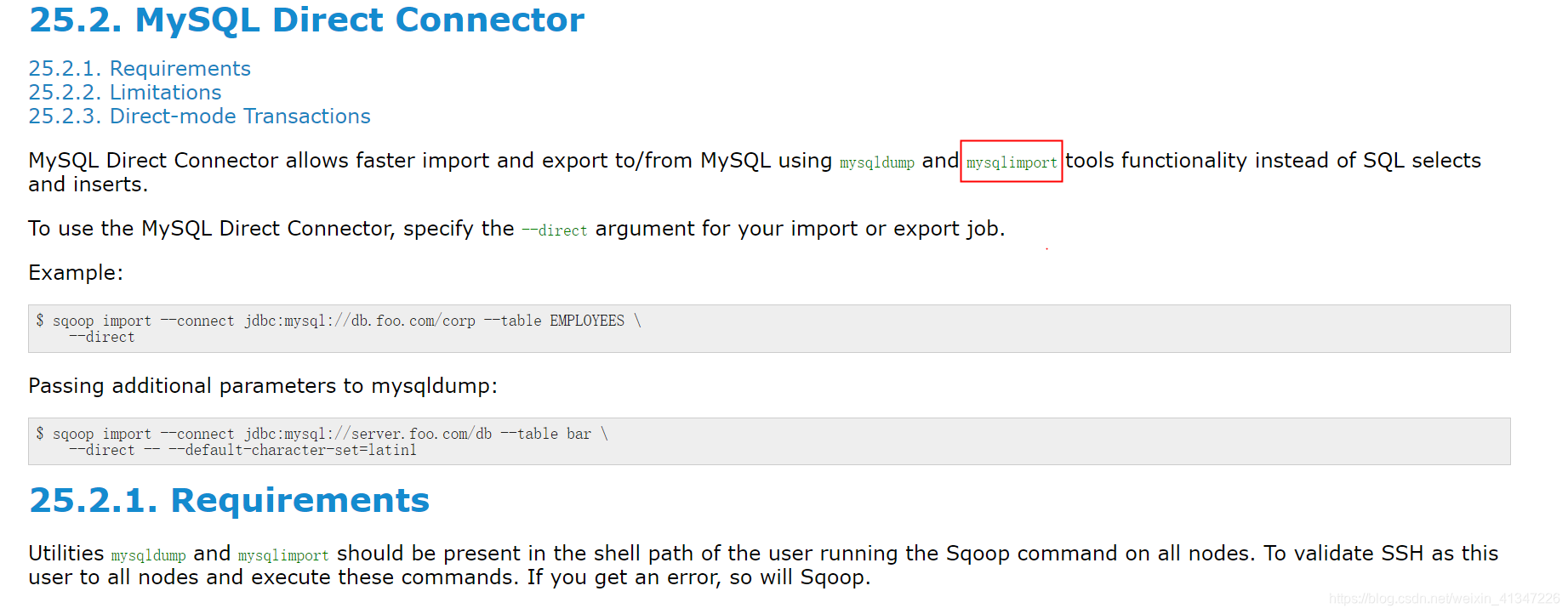
Task: Click mysqldump in the Utilities sentence
Action: point(148,555)
